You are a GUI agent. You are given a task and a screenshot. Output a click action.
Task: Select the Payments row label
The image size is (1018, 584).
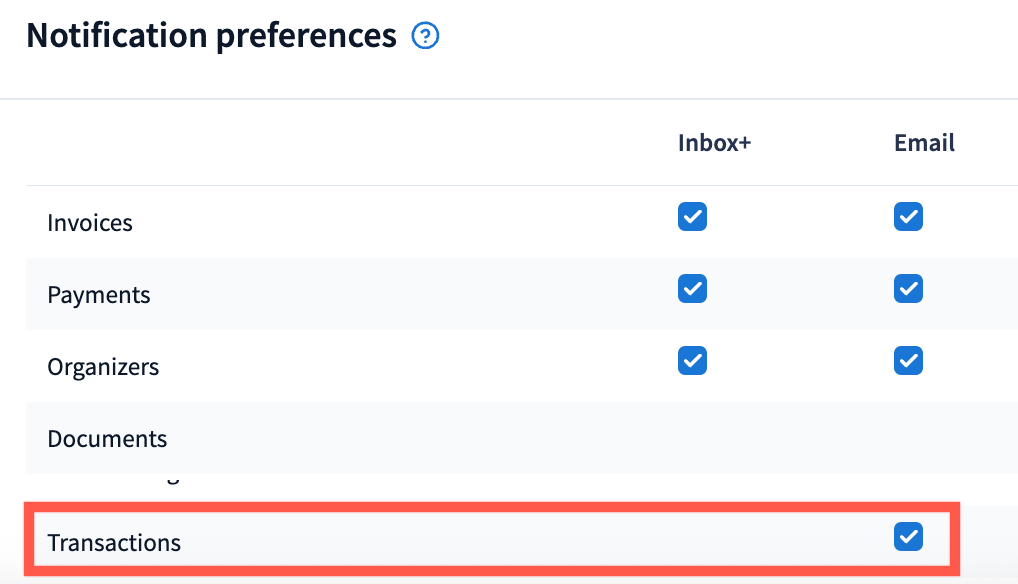click(99, 295)
